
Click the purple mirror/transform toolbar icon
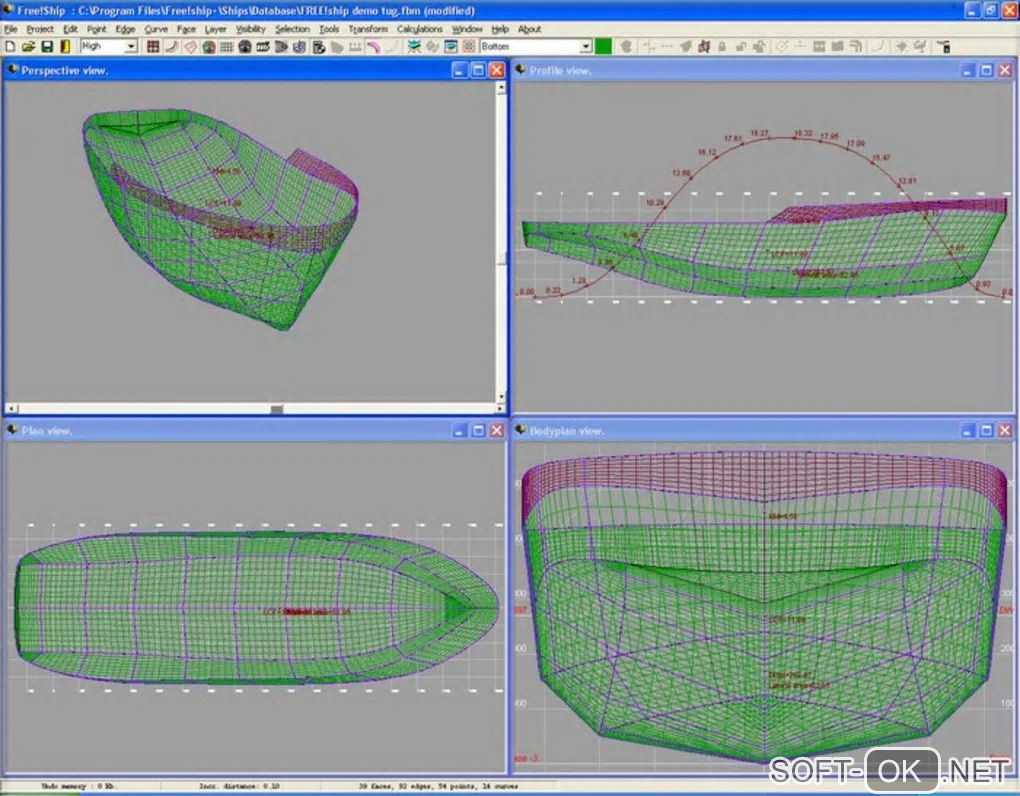pos(704,46)
